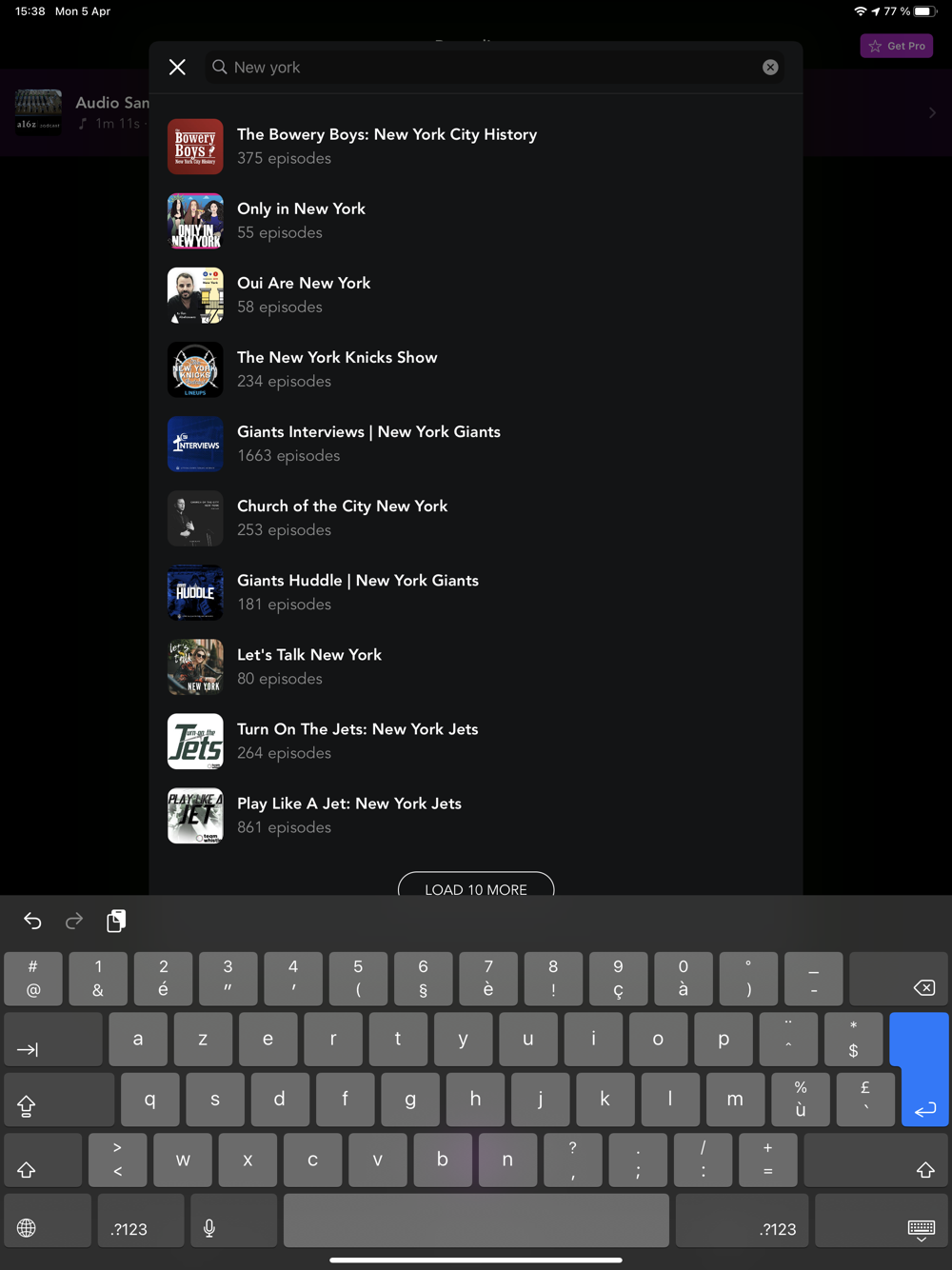This screenshot has height=1270, width=952.
Task: Open Giants Huddle artwork
Action: click(x=195, y=592)
